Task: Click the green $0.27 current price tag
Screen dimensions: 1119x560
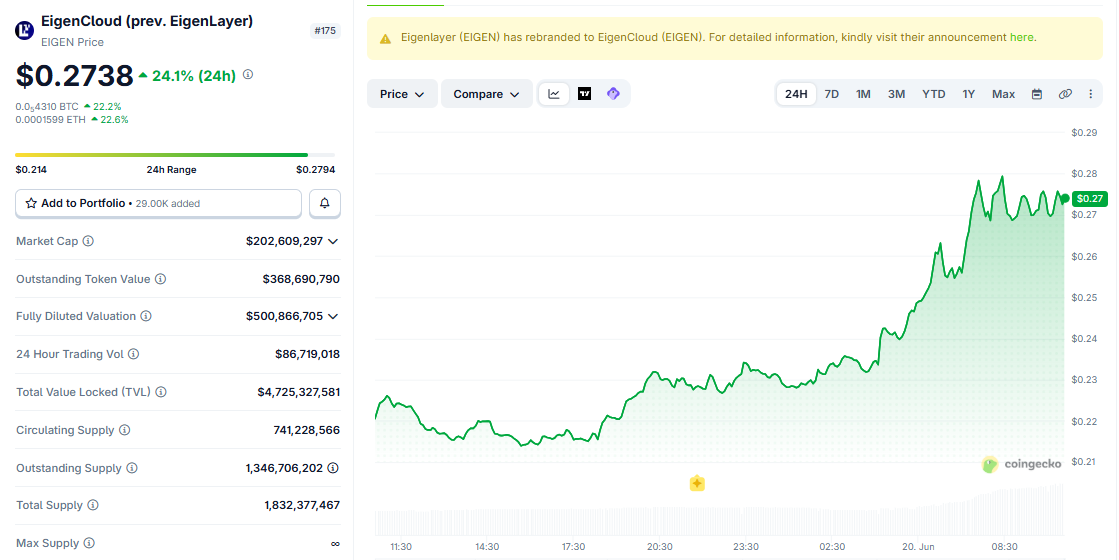Action: pos(1090,198)
